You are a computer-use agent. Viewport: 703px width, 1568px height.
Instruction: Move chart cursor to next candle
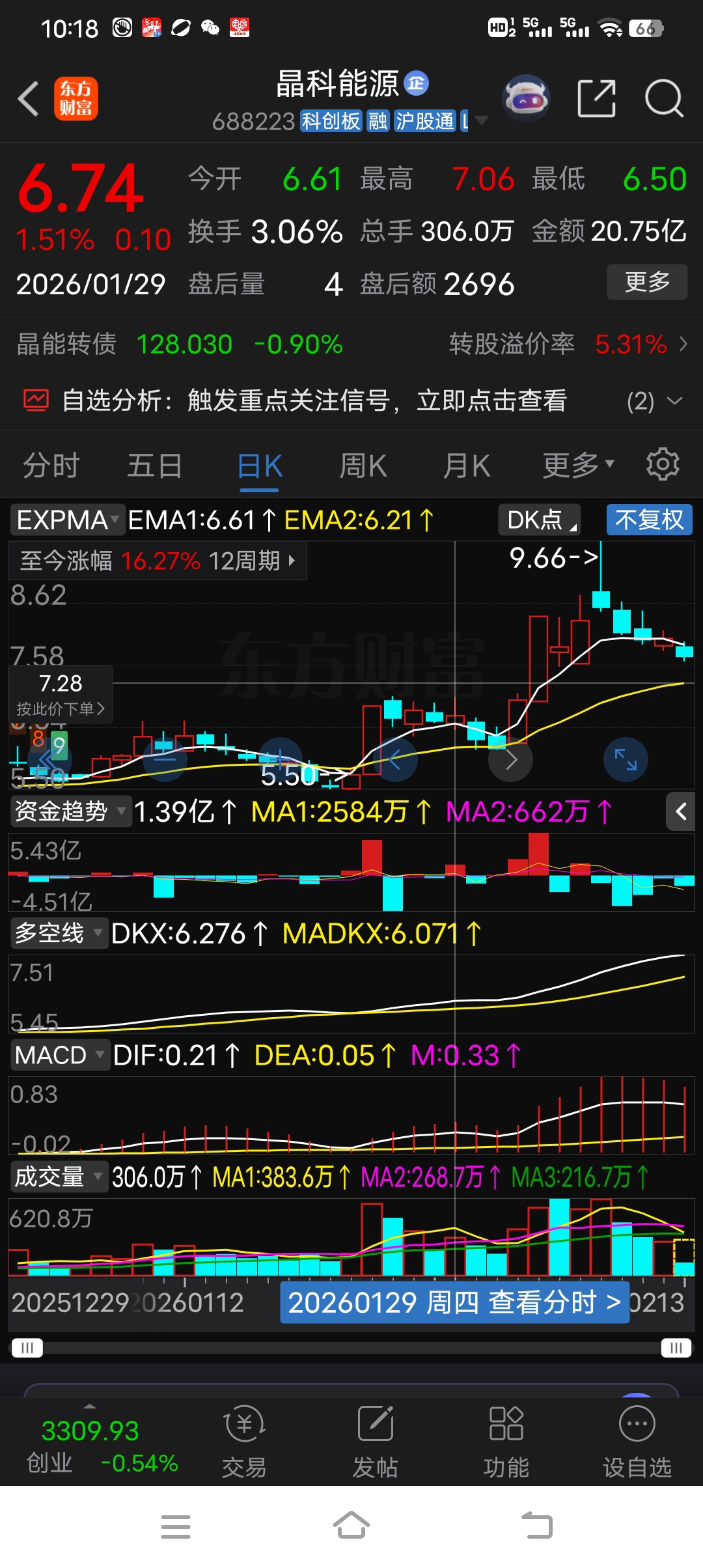coord(511,759)
